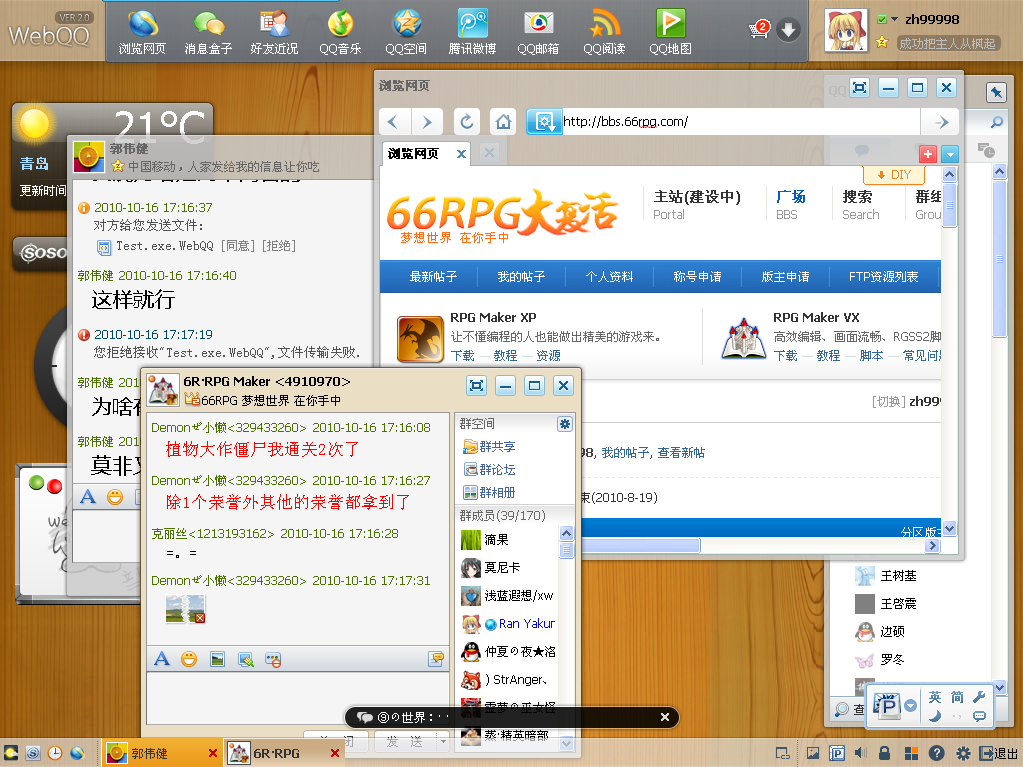Open the 好友近况 friend updates app
The height and width of the screenshot is (767, 1023).
(274, 33)
